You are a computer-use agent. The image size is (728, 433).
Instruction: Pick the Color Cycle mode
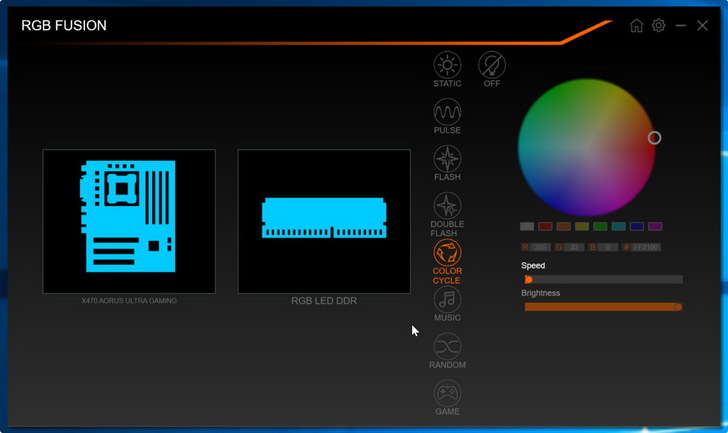point(447,252)
